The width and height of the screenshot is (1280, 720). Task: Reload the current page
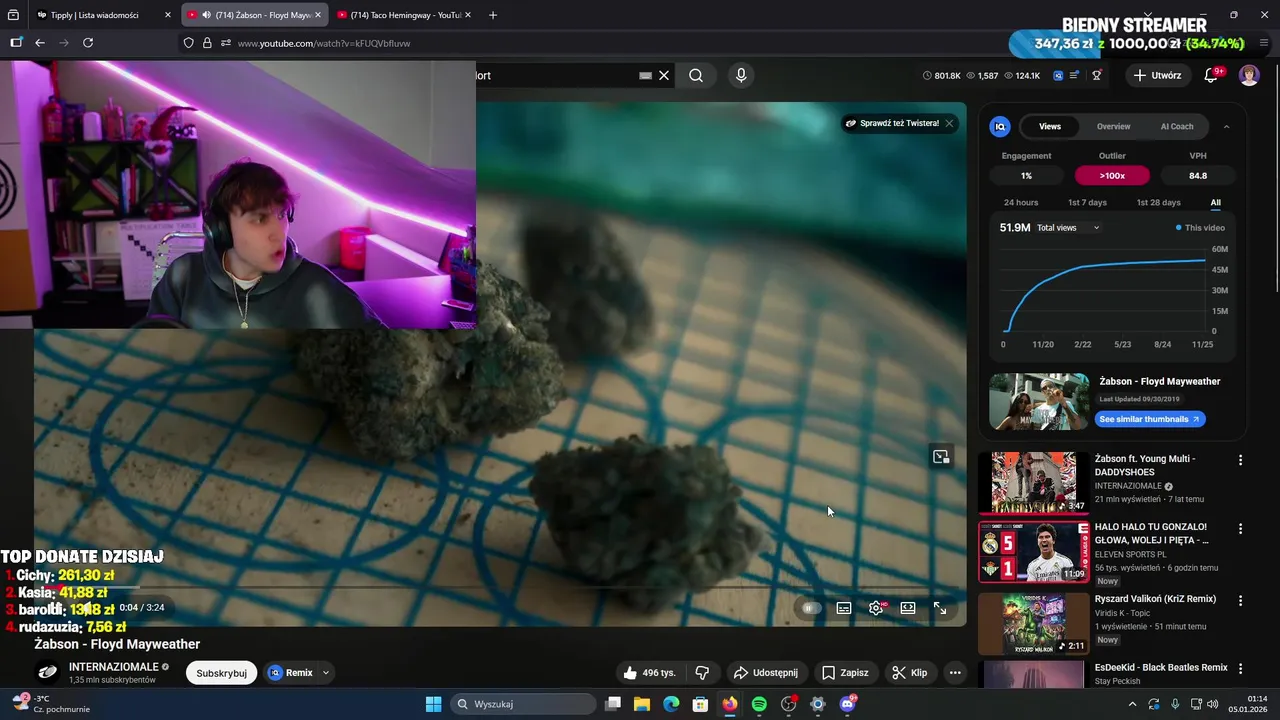tap(88, 43)
